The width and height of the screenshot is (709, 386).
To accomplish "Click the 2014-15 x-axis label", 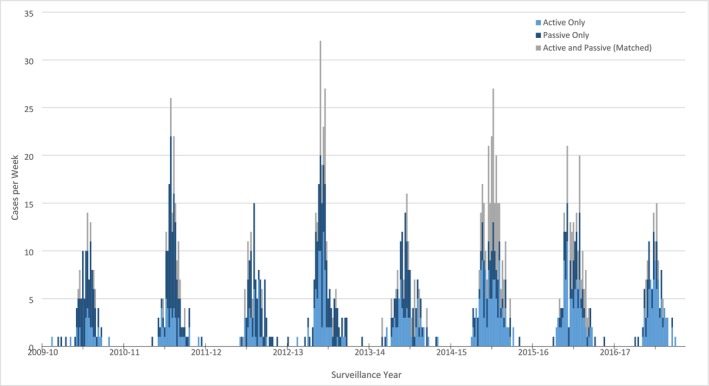I will pos(451,353).
